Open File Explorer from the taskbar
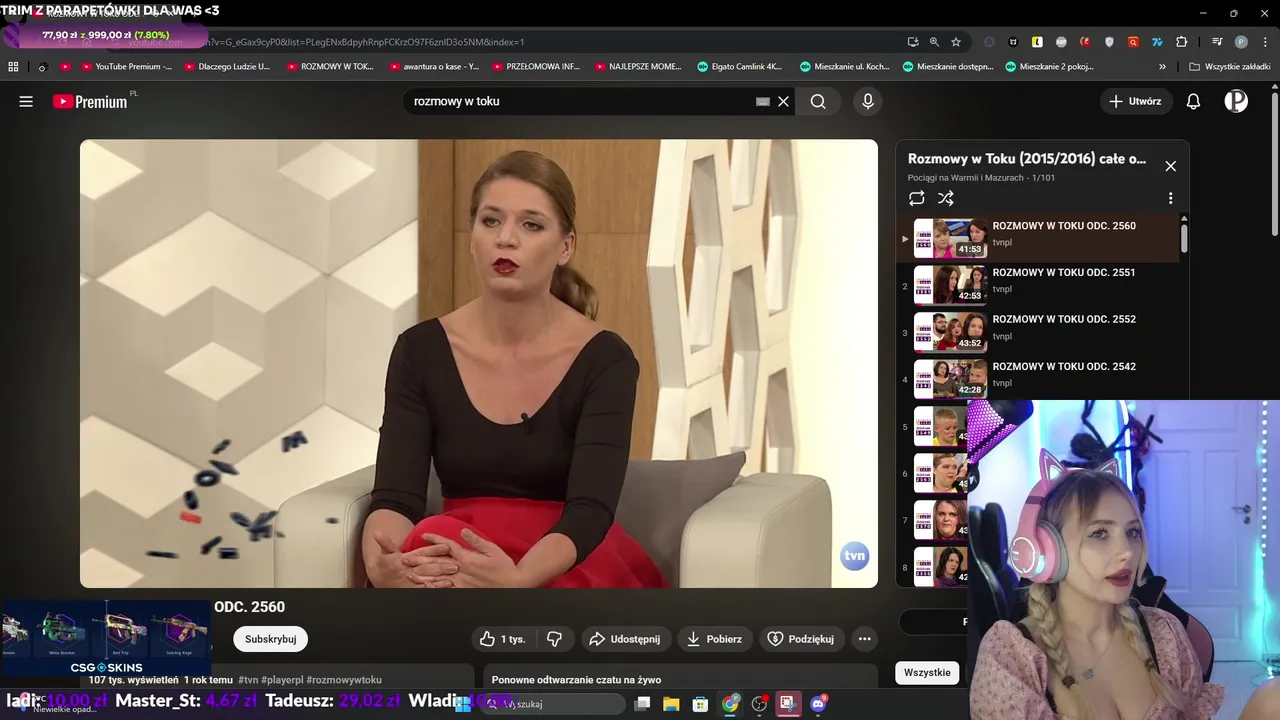This screenshot has height=720, width=1280. pos(671,704)
